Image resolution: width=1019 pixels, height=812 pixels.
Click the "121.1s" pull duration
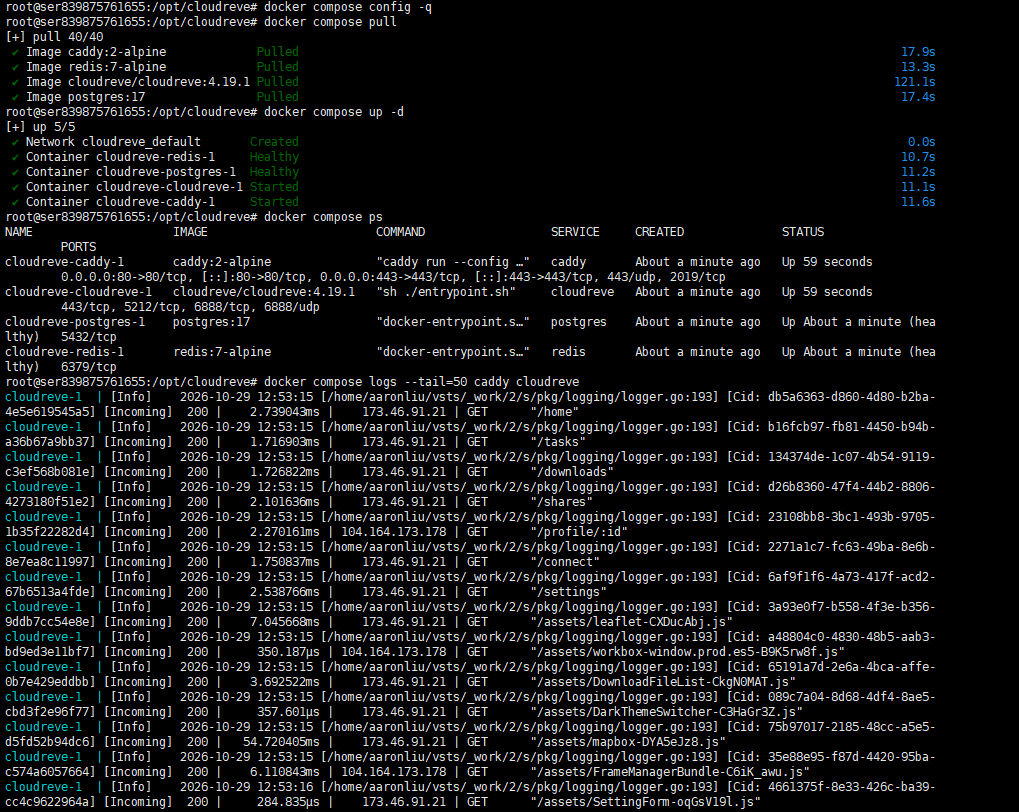point(914,82)
